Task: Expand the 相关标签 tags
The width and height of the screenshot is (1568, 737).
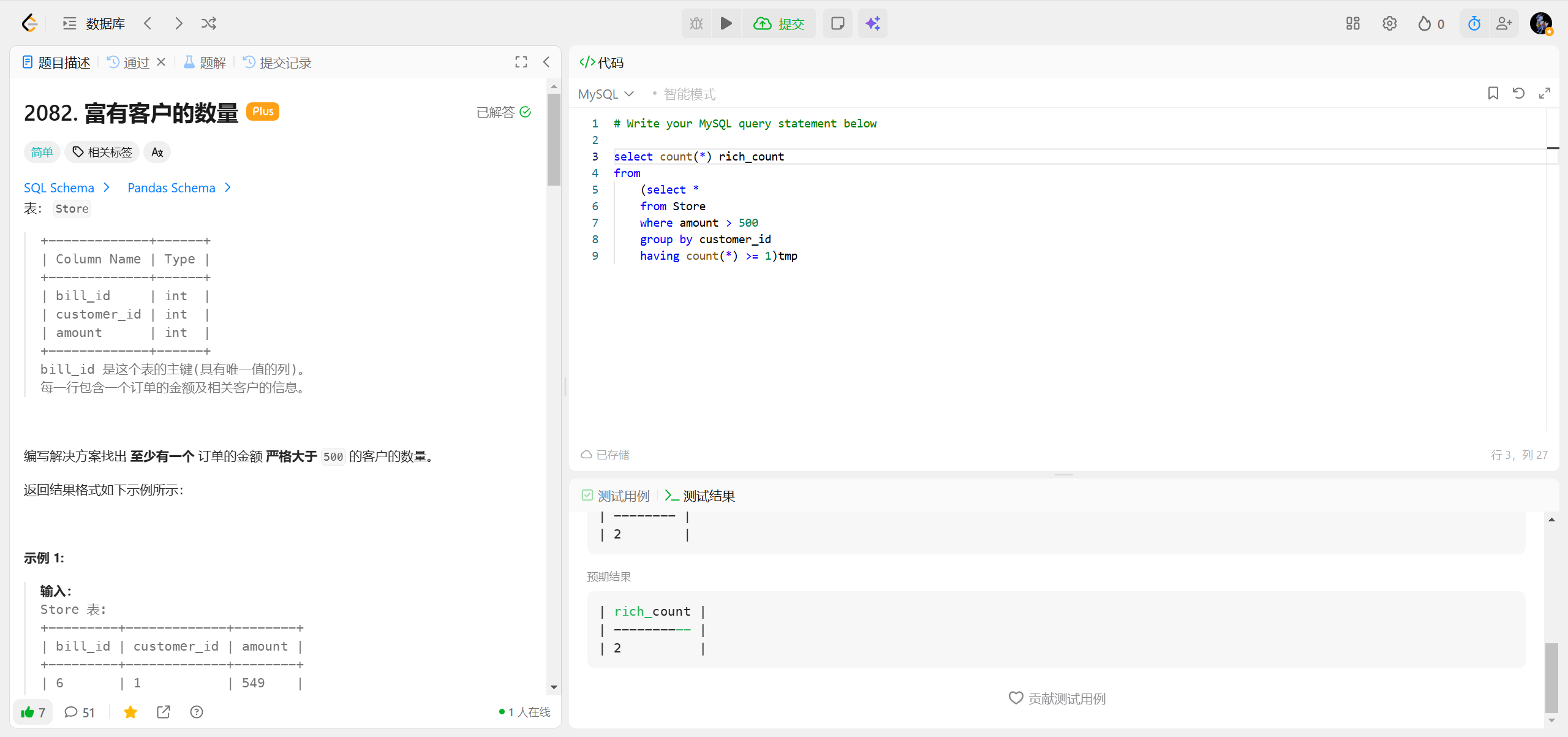Action: [x=102, y=152]
